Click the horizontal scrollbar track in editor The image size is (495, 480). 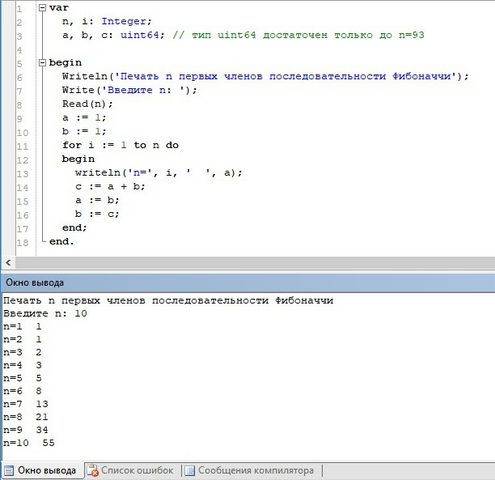coord(255,263)
